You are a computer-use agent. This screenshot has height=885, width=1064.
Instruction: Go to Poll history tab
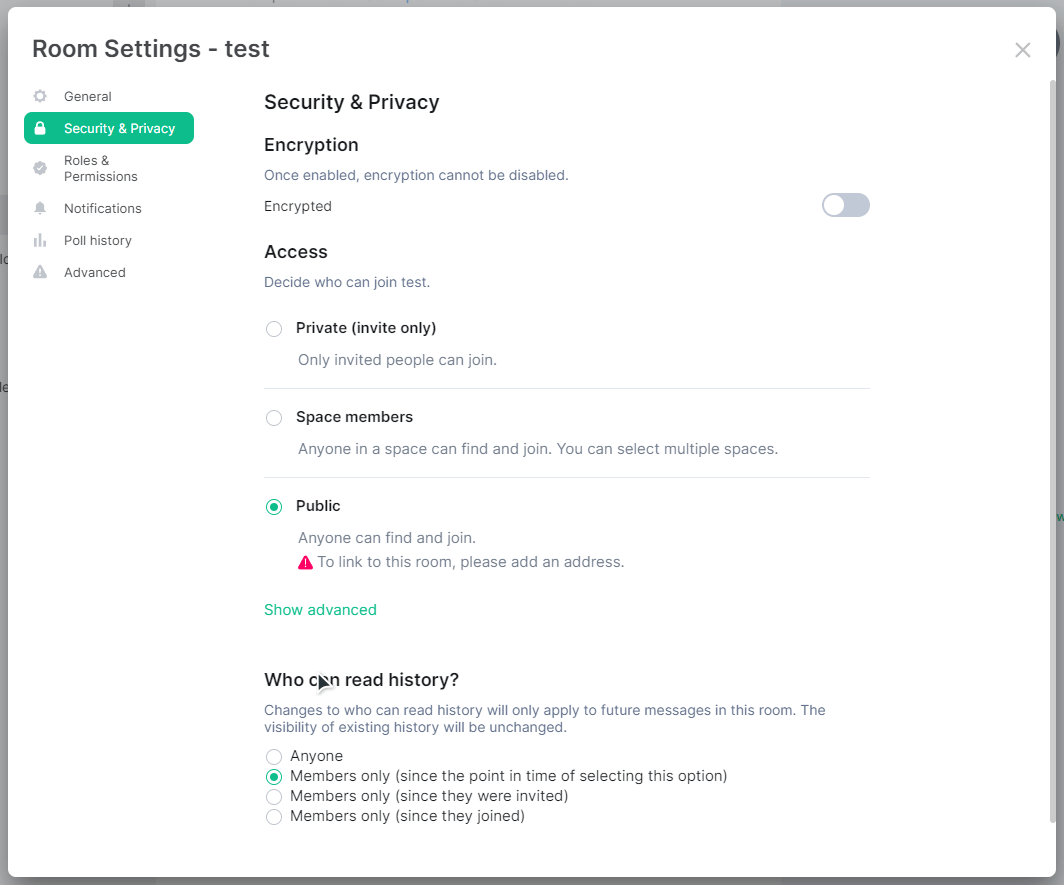point(109,240)
